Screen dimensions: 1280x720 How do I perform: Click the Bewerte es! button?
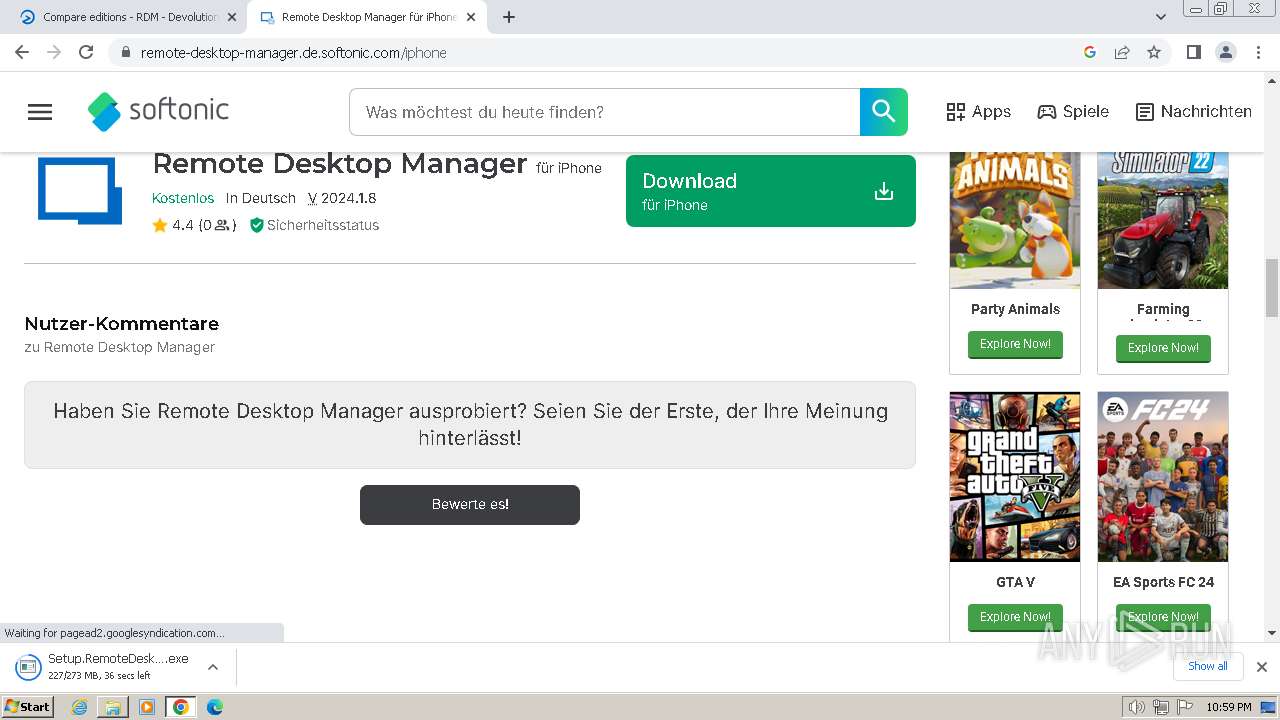click(x=470, y=505)
